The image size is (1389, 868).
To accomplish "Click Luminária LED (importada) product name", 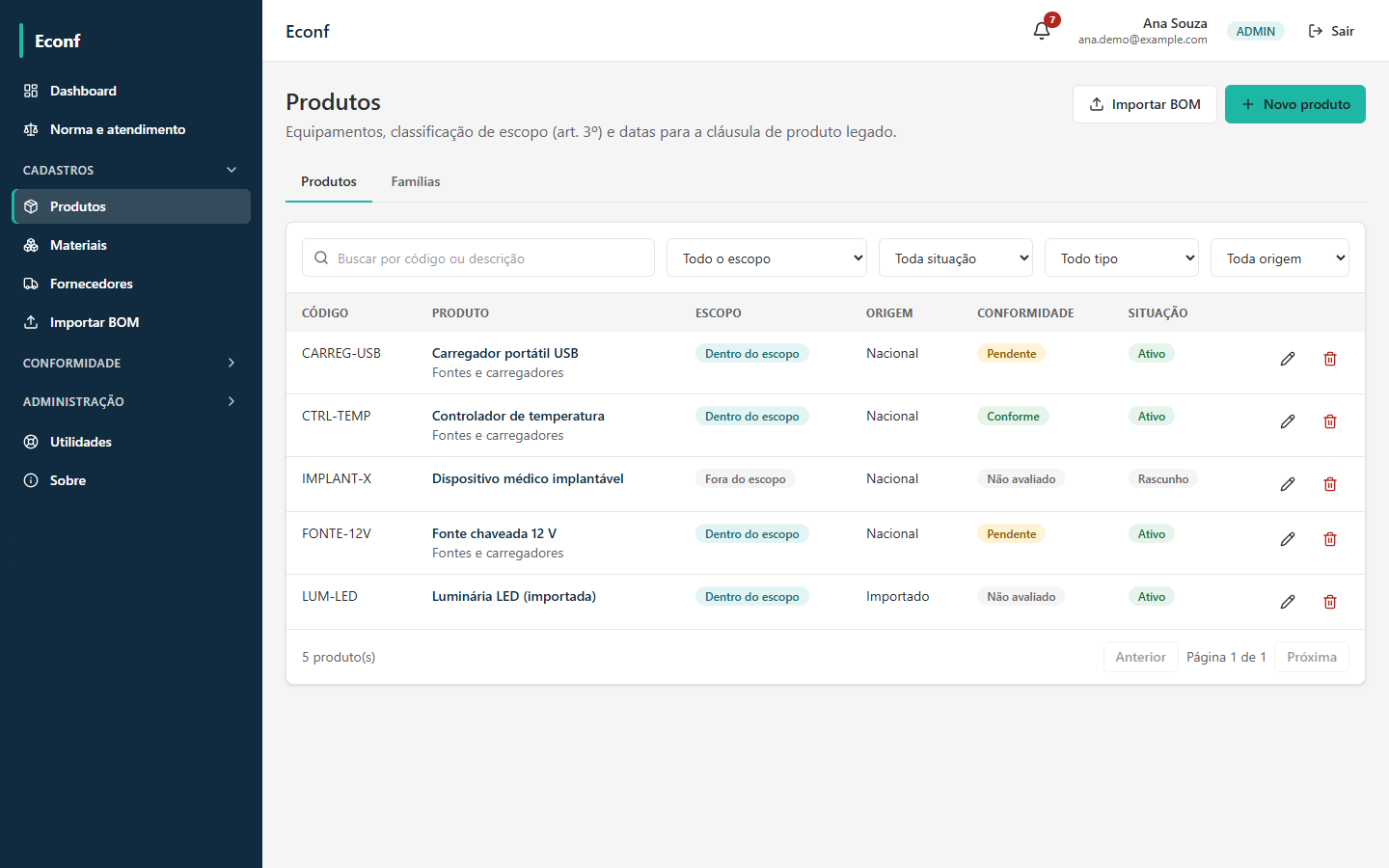I will point(514,596).
